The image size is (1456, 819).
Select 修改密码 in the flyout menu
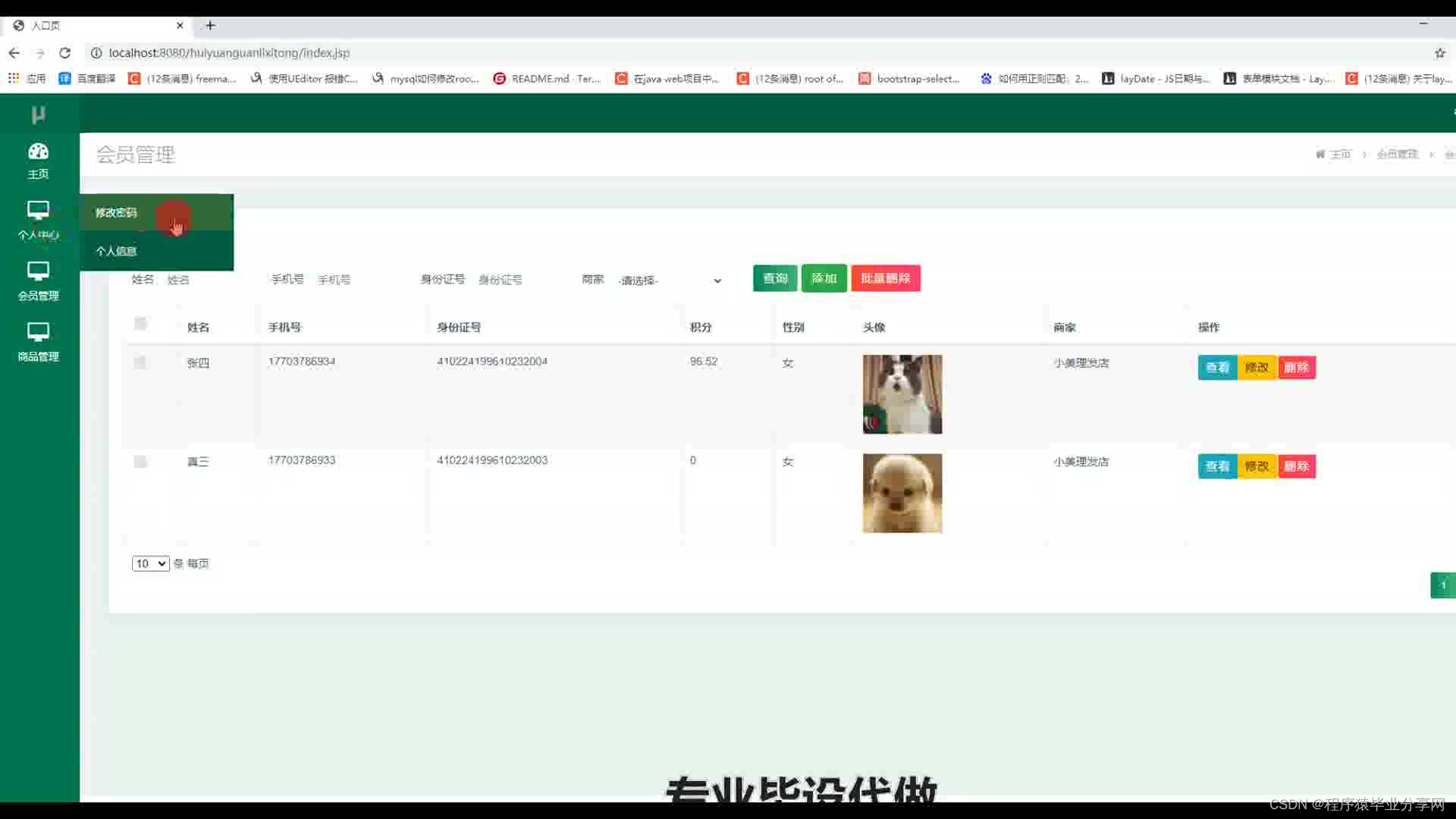(x=116, y=213)
